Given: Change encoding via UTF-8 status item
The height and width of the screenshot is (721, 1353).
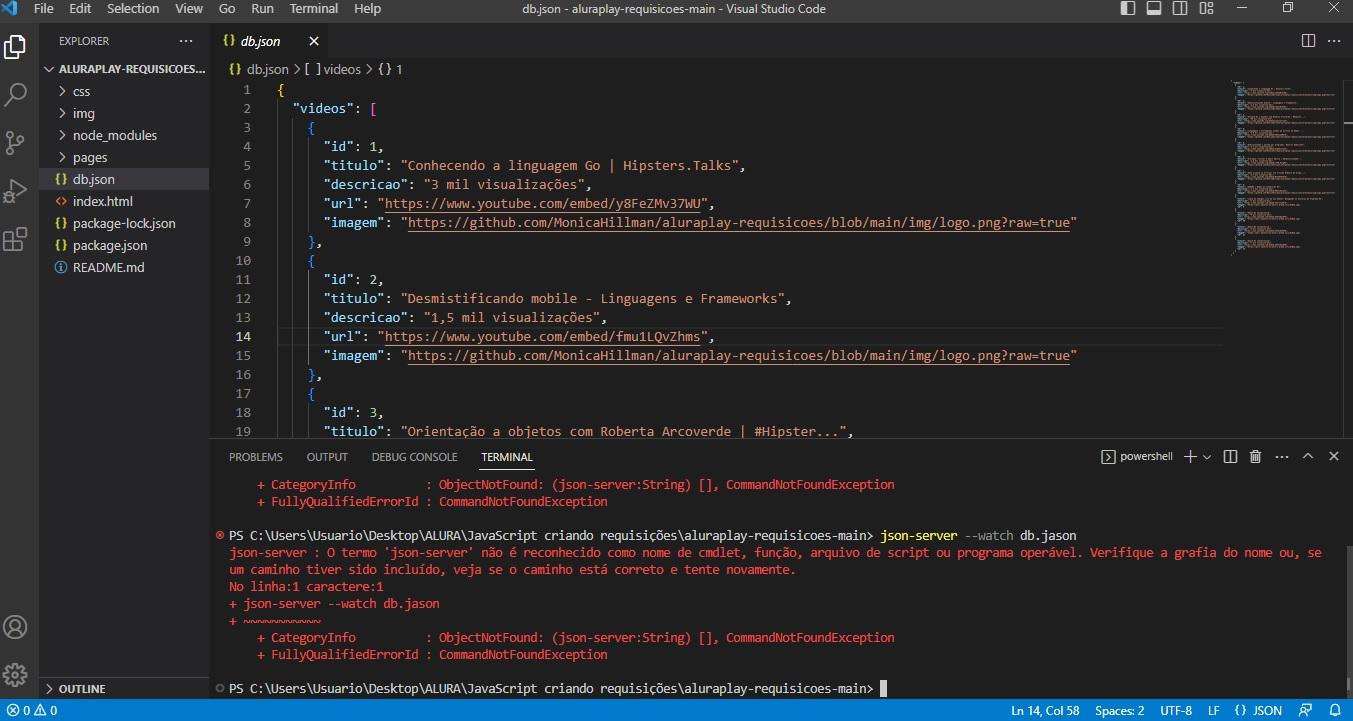Looking at the screenshot, I should pyautogui.click(x=1176, y=711).
